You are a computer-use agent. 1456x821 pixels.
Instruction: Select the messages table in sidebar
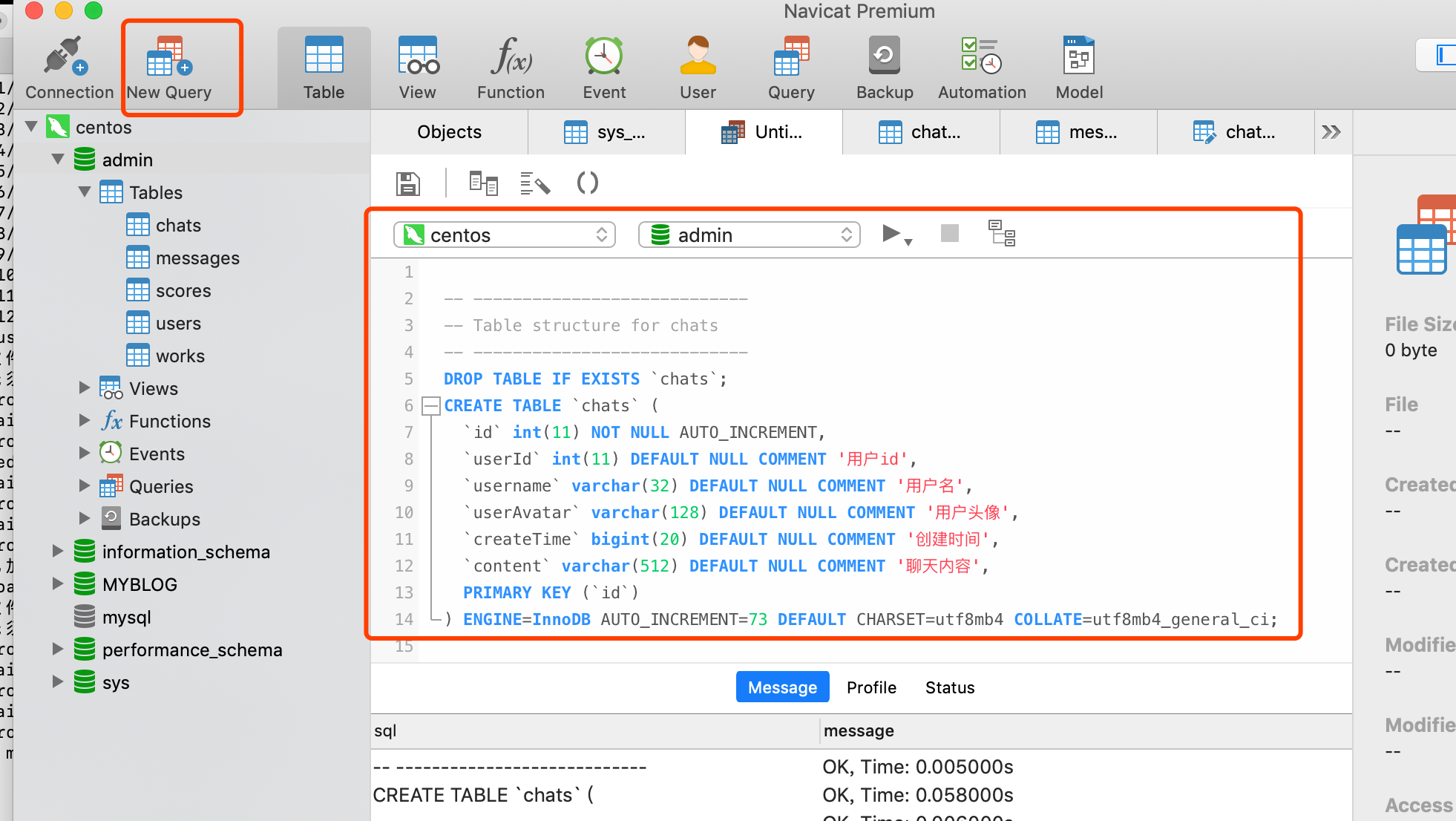click(197, 257)
